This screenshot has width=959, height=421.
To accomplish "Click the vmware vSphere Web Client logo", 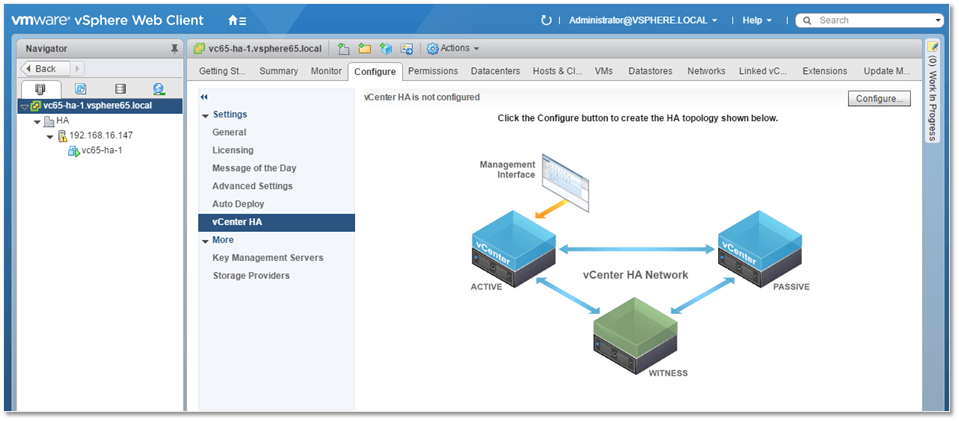I will pos(107,20).
